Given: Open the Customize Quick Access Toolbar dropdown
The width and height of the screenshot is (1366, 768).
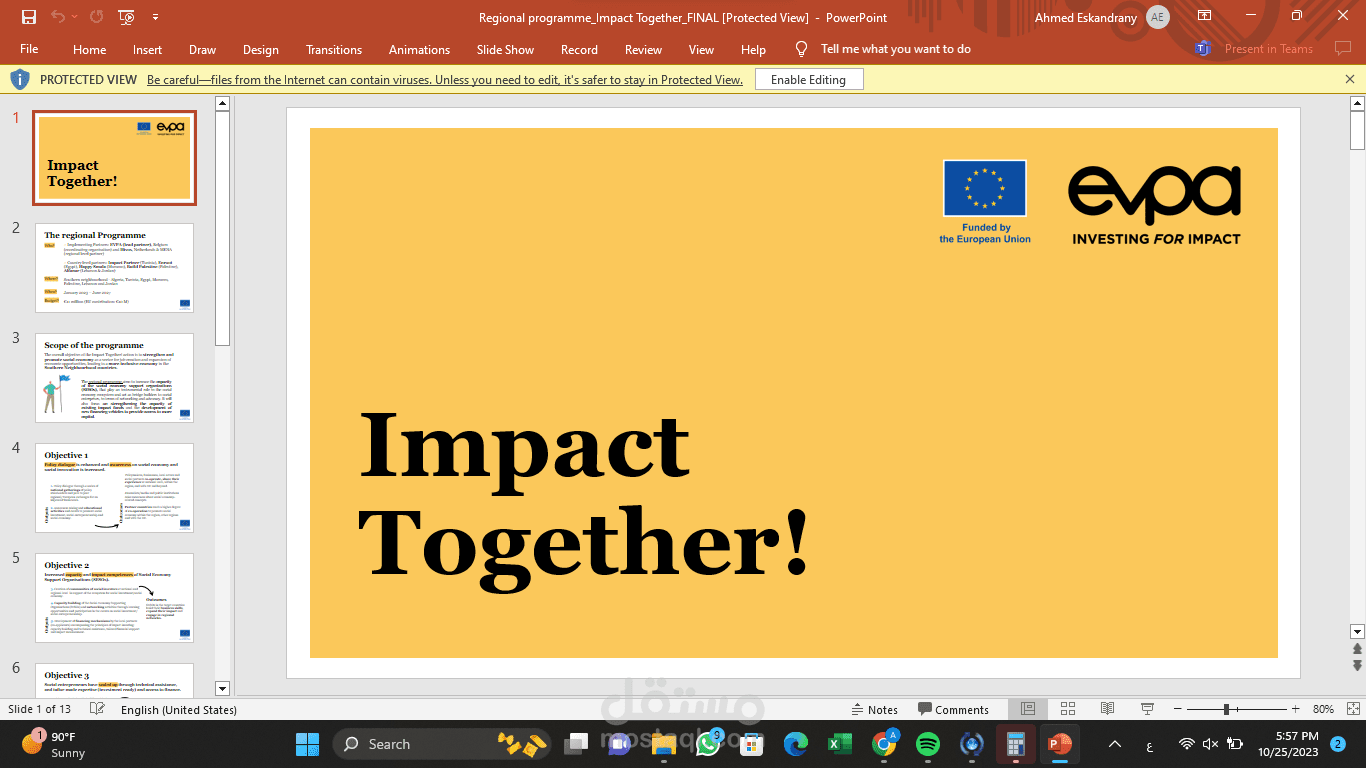Looking at the screenshot, I should pos(155,17).
